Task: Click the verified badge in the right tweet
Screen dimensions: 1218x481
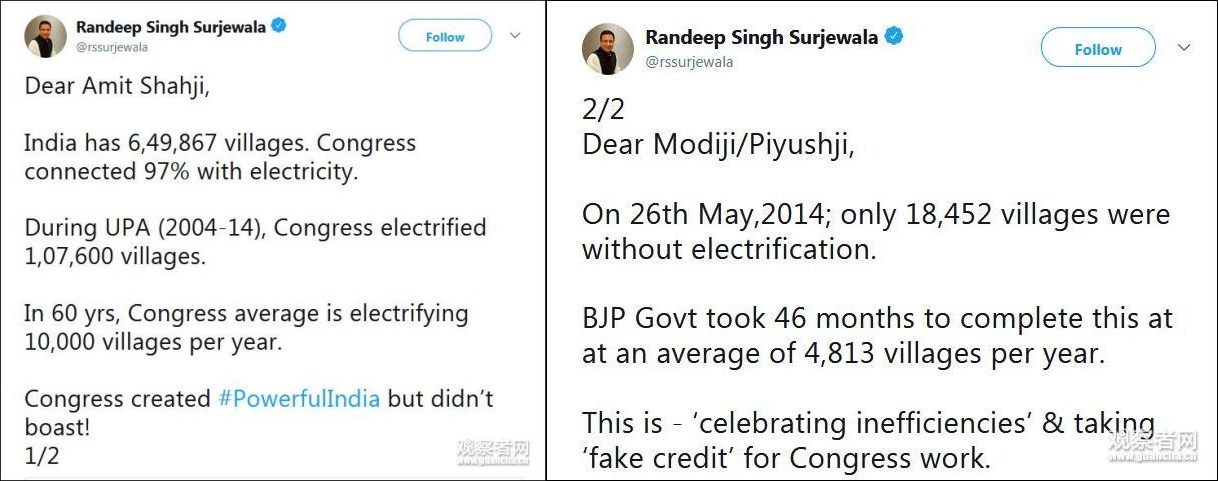Action: point(894,37)
